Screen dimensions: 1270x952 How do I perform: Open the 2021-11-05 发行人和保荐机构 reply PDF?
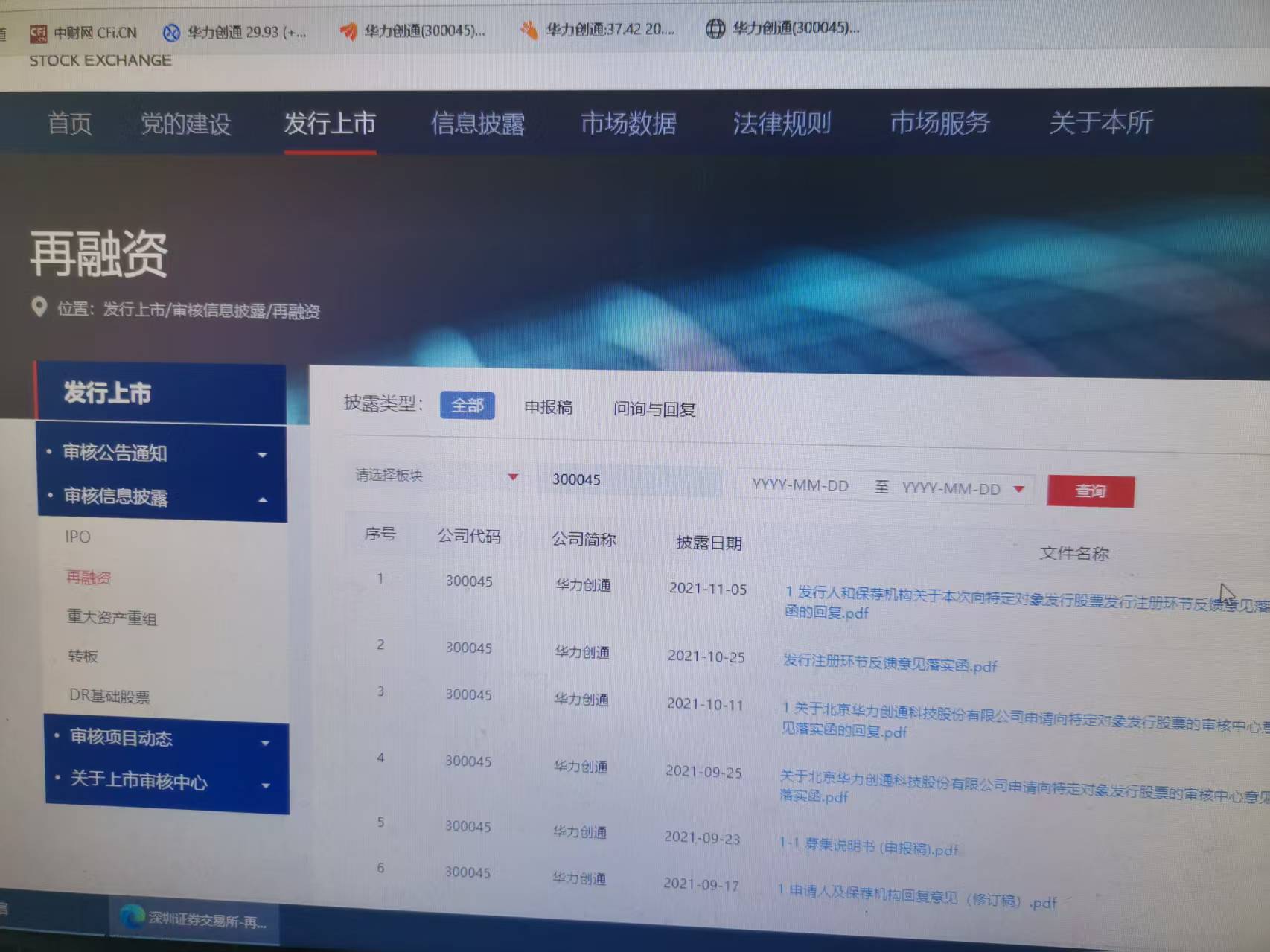(x=1027, y=603)
